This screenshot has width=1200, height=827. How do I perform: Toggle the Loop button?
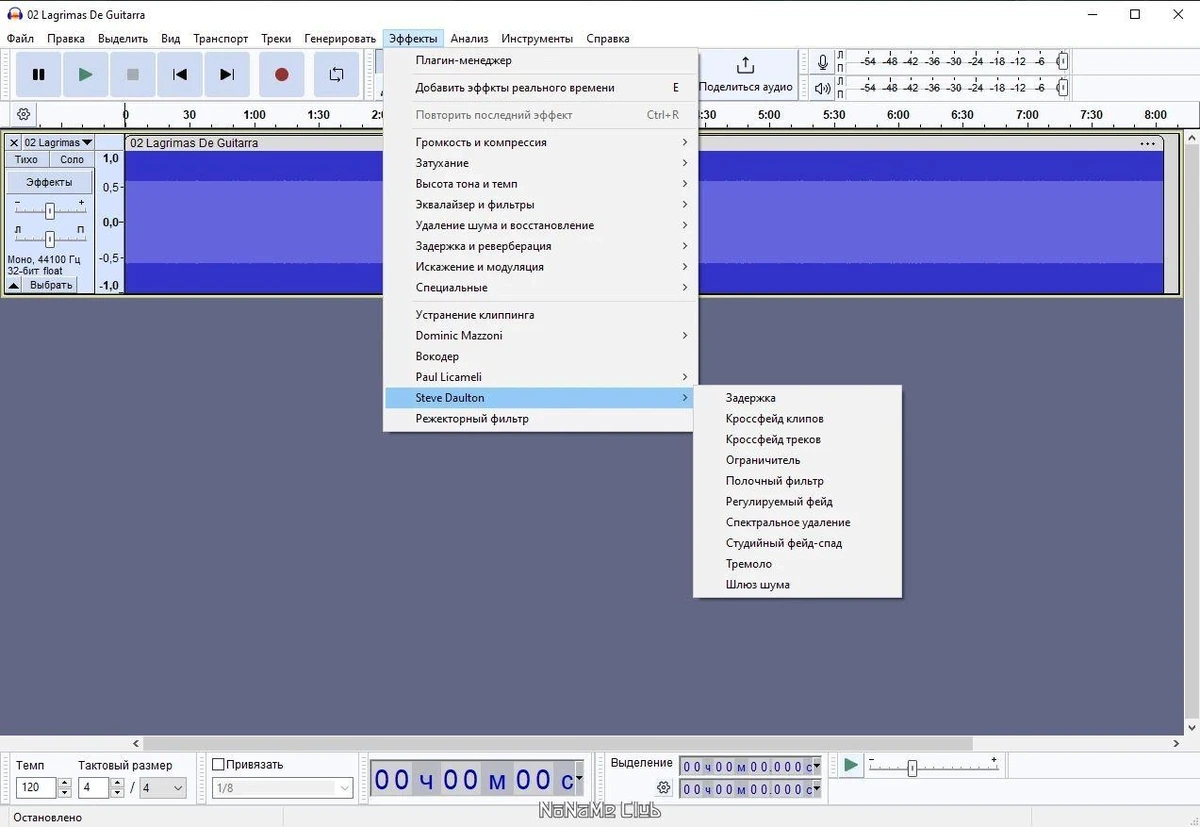coord(336,74)
